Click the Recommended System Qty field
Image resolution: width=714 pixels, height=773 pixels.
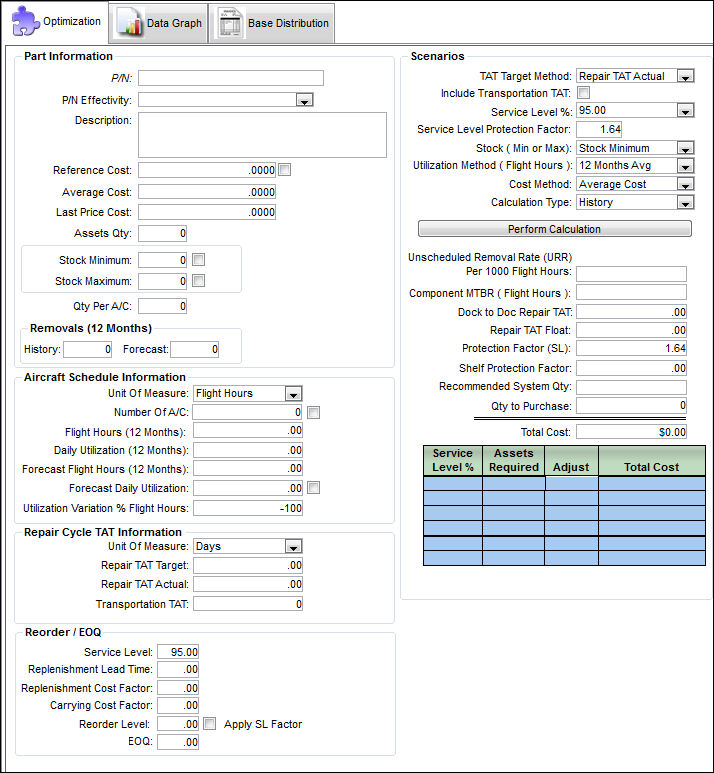pyautogui.click(x=631, y=387)
